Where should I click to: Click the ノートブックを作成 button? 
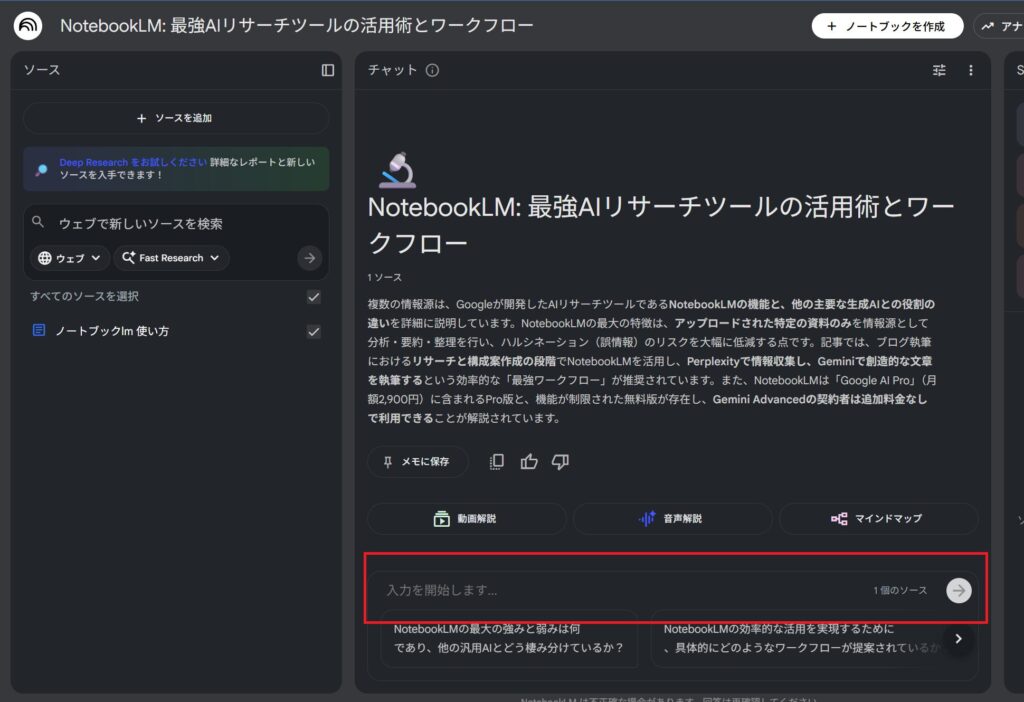(887, 26)
